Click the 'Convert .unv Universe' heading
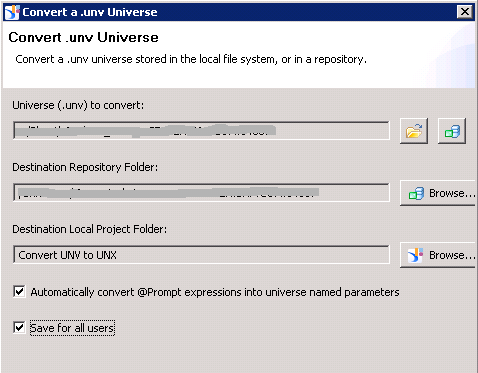Image resolution: width=478 pixels, height=373 pixels. click(83, 37)
